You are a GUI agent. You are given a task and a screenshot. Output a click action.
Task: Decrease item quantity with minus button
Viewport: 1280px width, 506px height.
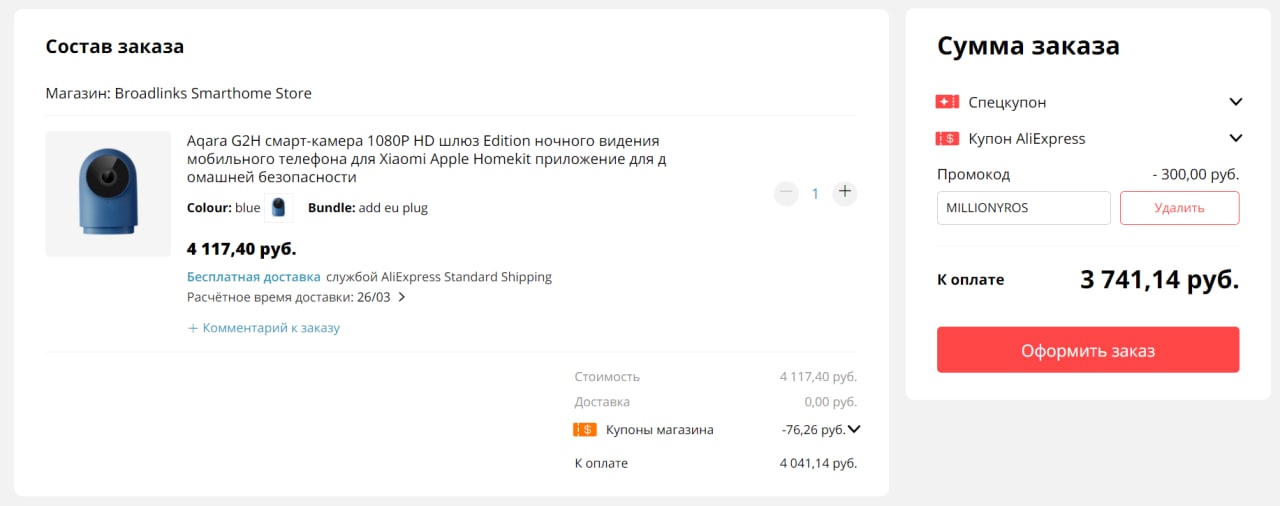786,192
